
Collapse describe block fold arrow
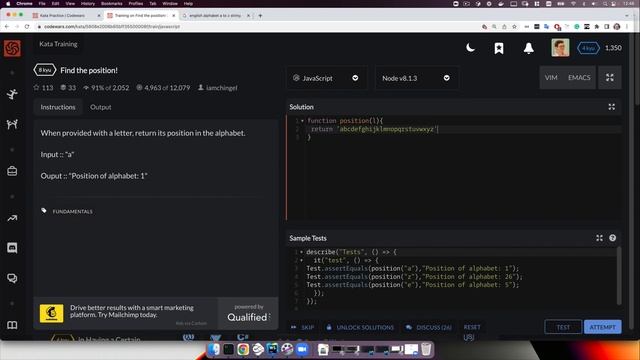(x=302, y=252)
